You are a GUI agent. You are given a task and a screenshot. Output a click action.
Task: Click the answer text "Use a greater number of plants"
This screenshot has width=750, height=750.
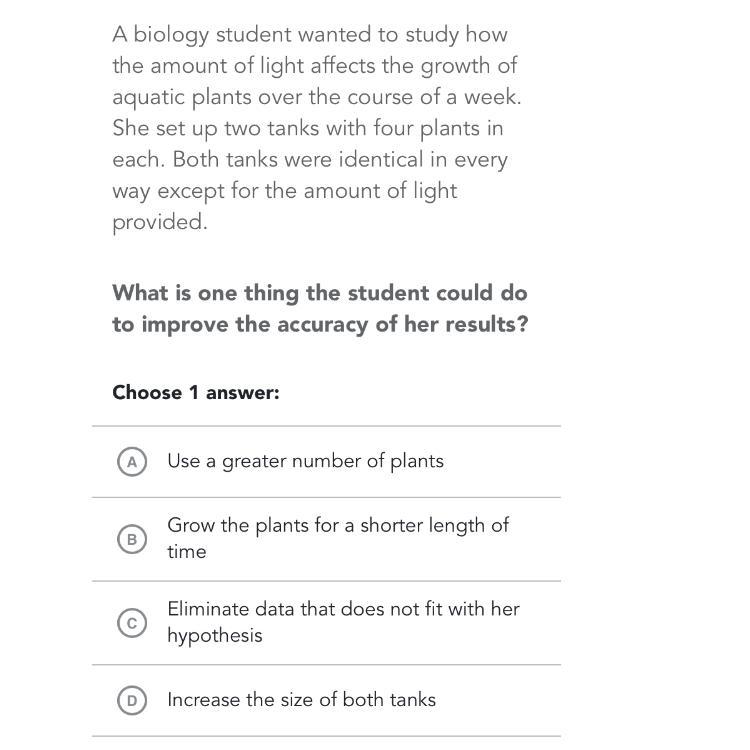pos(305,461)
